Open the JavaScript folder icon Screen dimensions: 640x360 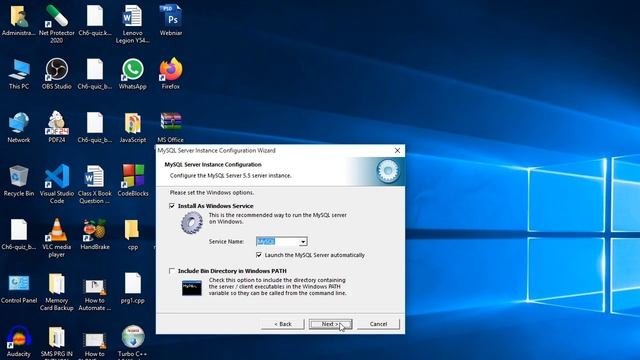pos(133,127)
